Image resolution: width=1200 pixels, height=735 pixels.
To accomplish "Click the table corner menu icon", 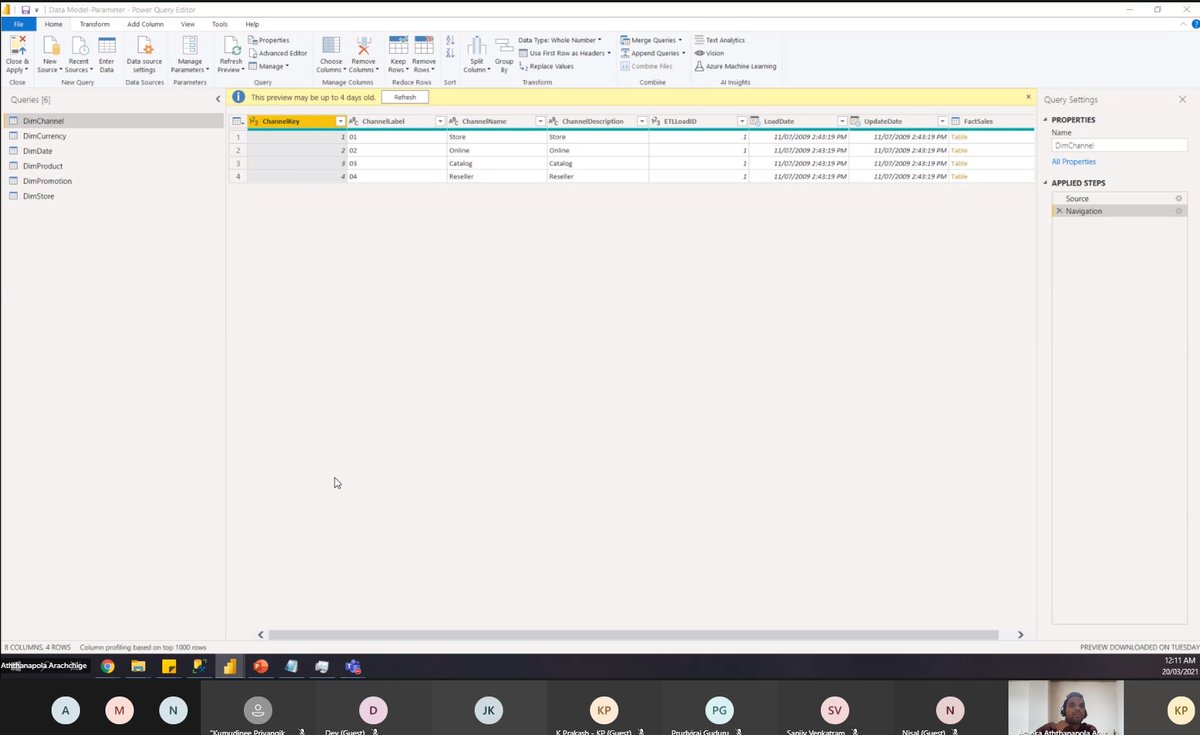I will click(x=238, y=121).
